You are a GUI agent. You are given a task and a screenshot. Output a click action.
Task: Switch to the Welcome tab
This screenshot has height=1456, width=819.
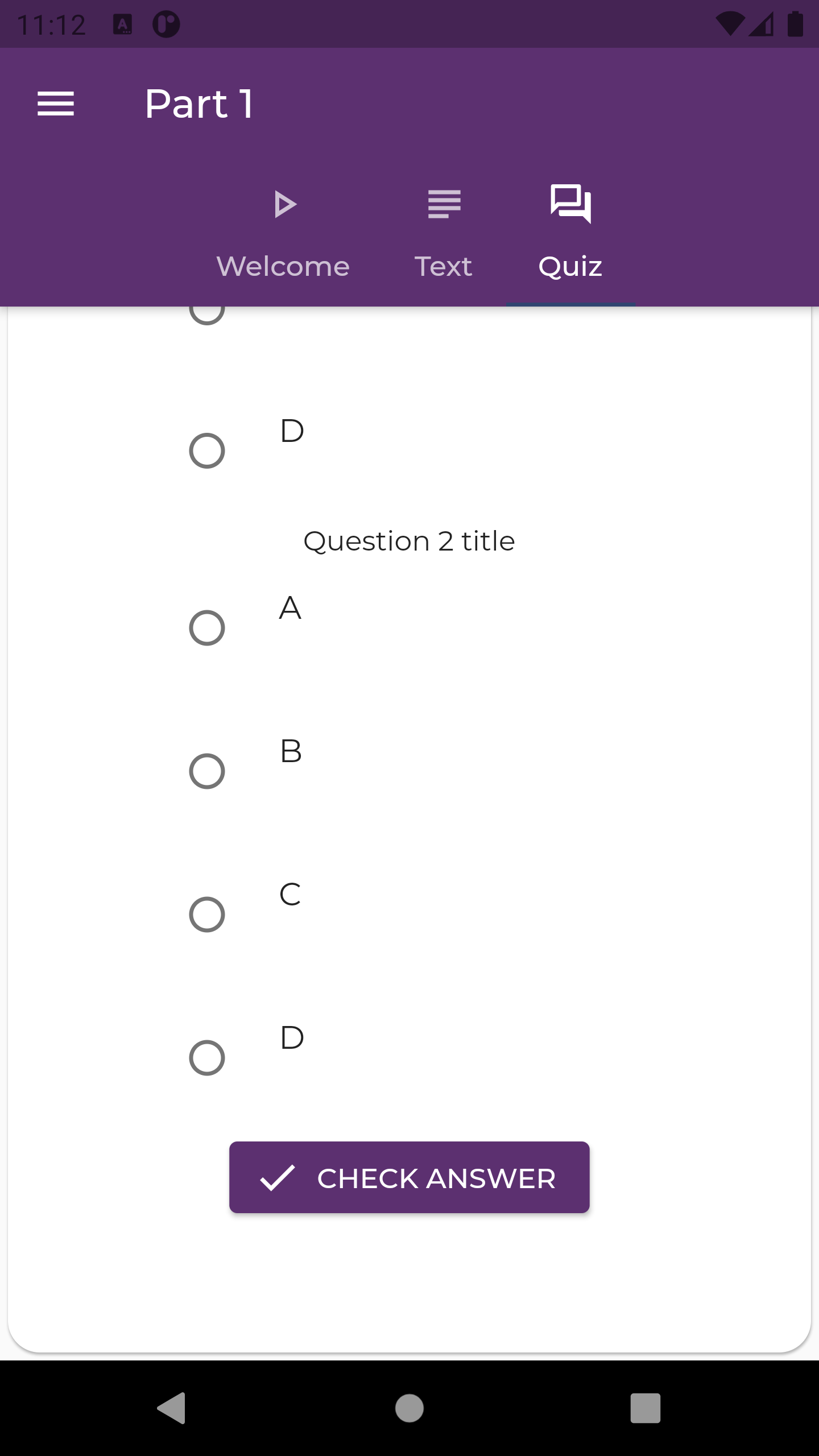[x=283, y=266]
